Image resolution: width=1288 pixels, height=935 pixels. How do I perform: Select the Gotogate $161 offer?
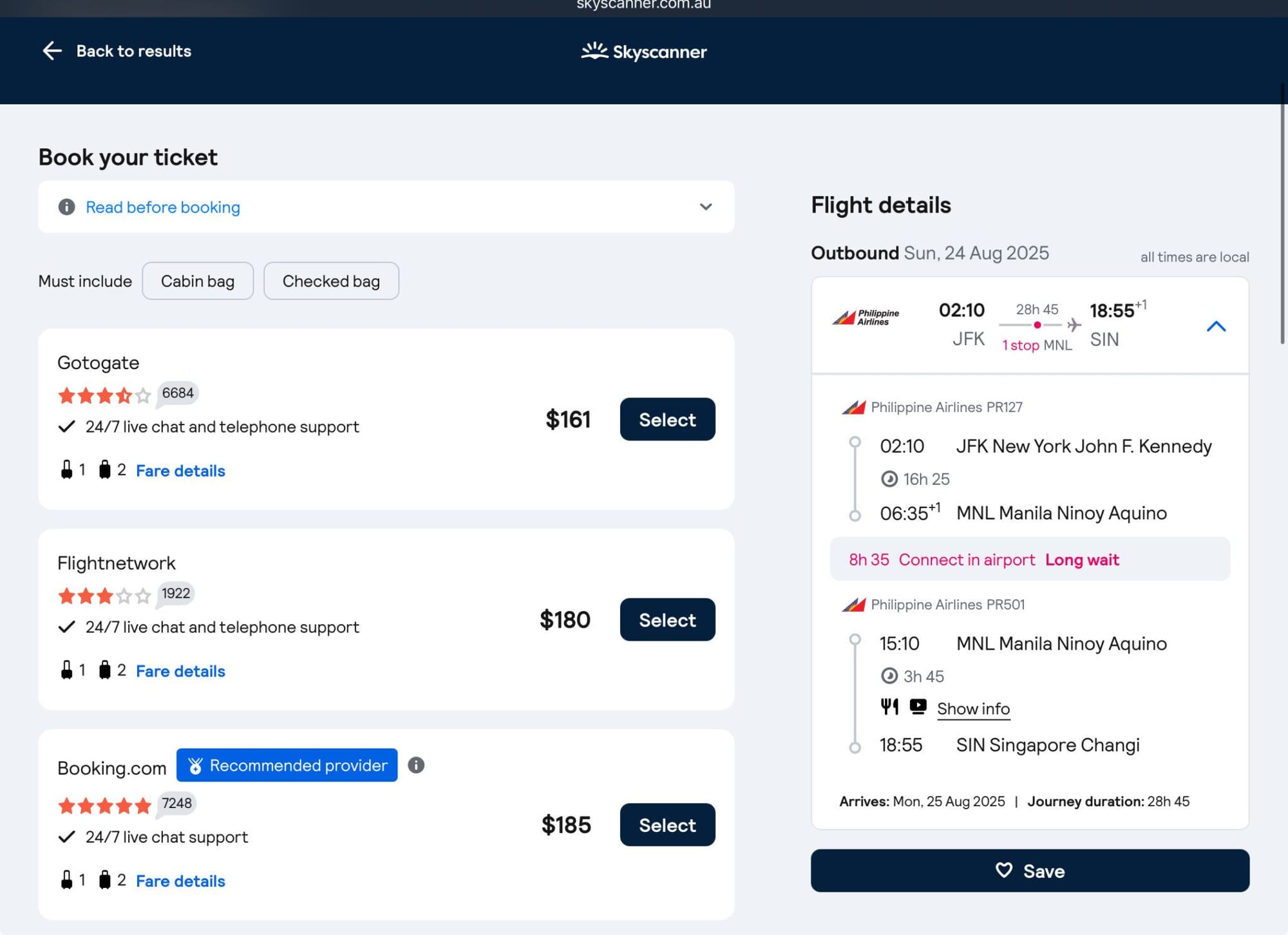tap(667, 419)
